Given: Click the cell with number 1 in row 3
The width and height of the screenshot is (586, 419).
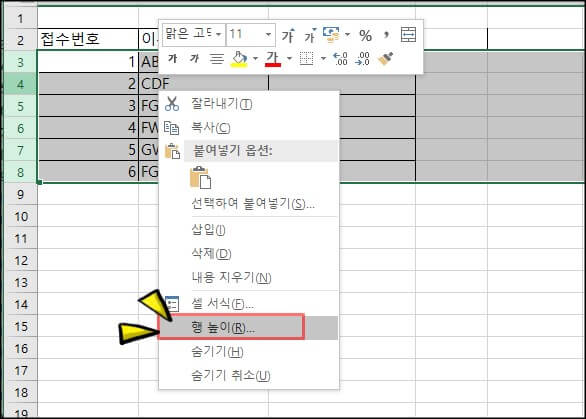Looking at the screenshot, I should [88, 62].
